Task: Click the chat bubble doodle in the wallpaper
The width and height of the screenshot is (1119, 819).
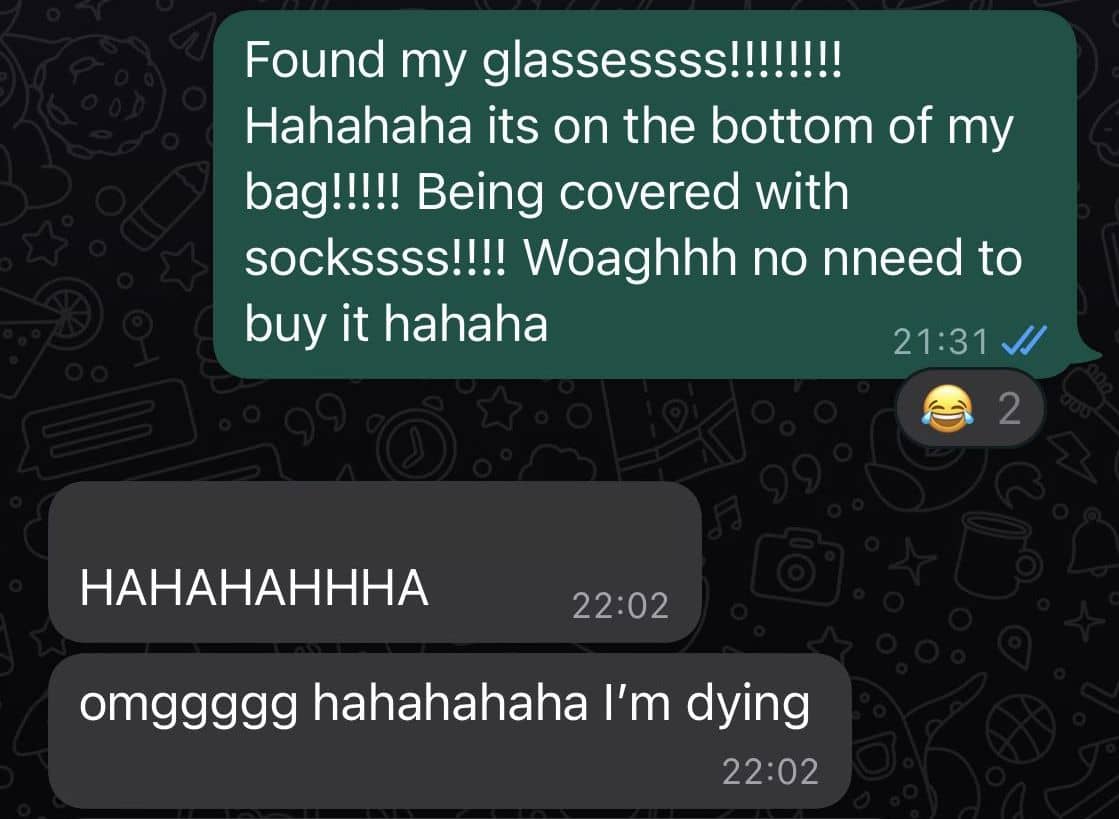Action: 109,428
